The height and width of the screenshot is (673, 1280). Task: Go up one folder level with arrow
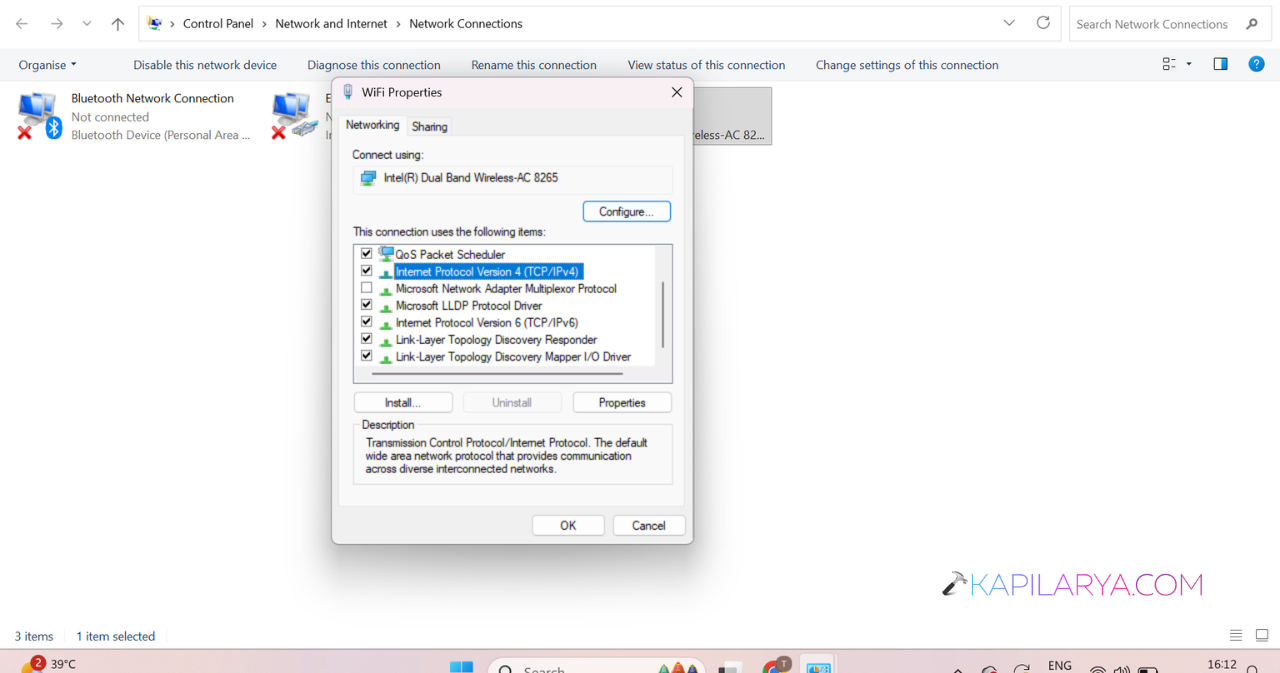click(117, 24)
